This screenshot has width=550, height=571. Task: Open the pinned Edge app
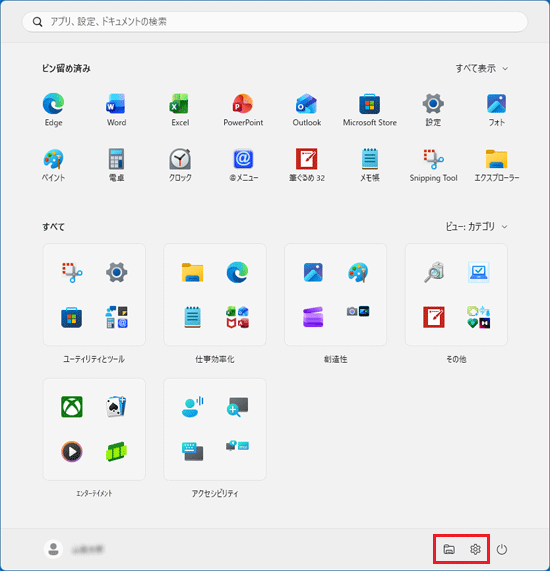54,110
